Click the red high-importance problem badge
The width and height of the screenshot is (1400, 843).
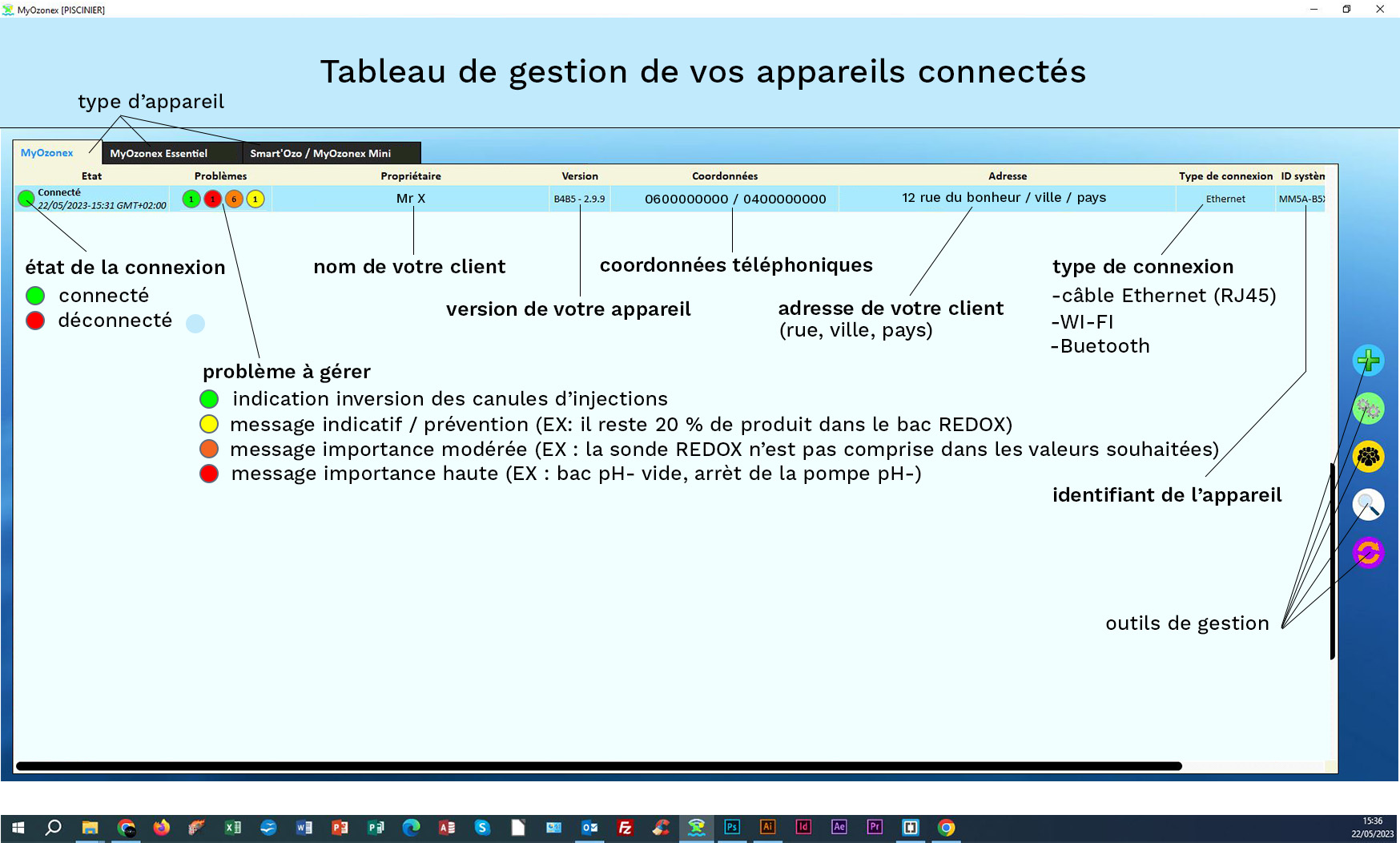[x=213, y=199]
